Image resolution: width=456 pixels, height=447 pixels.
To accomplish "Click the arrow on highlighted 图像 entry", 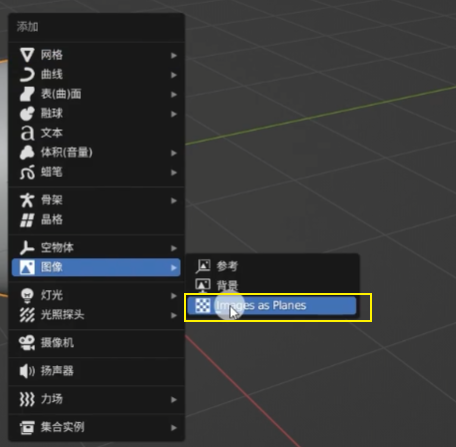I will (x=174, y=268).
